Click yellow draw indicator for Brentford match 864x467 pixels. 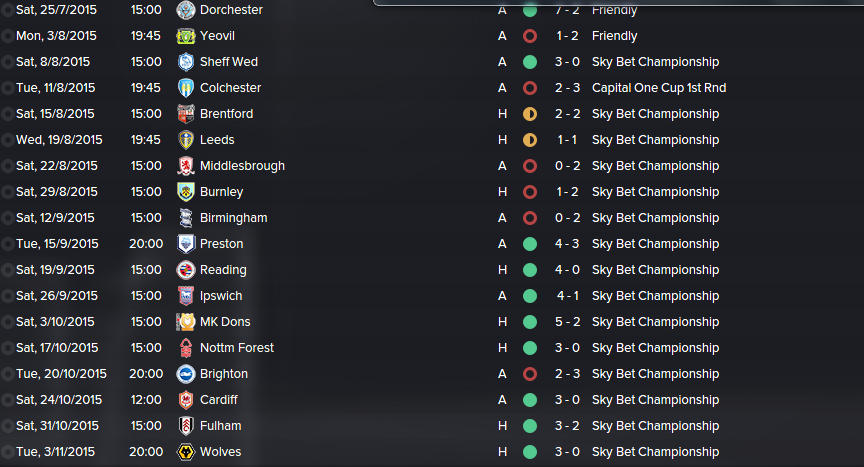(x=530, y=114)
